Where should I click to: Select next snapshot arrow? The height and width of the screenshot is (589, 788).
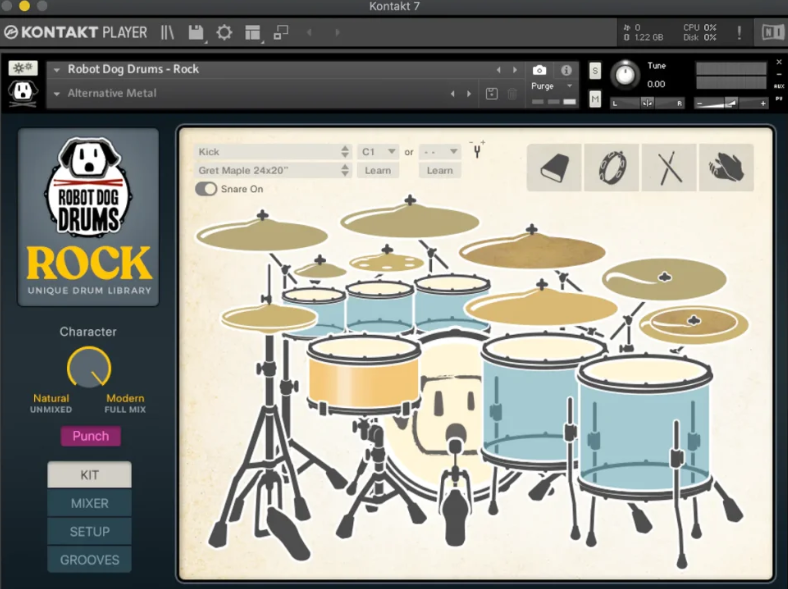click(469, 93)
